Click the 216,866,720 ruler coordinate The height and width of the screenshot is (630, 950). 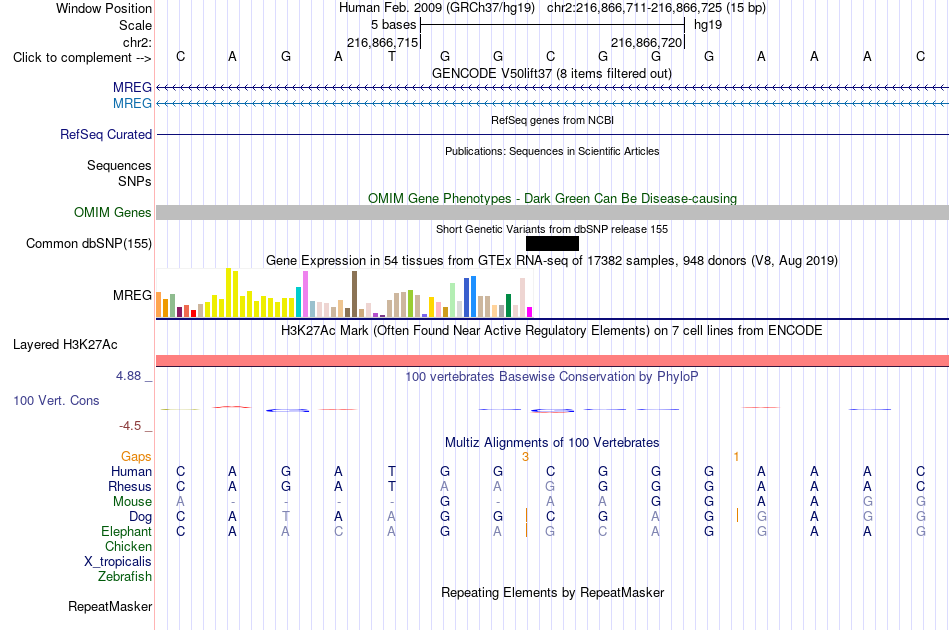[646, 42]
